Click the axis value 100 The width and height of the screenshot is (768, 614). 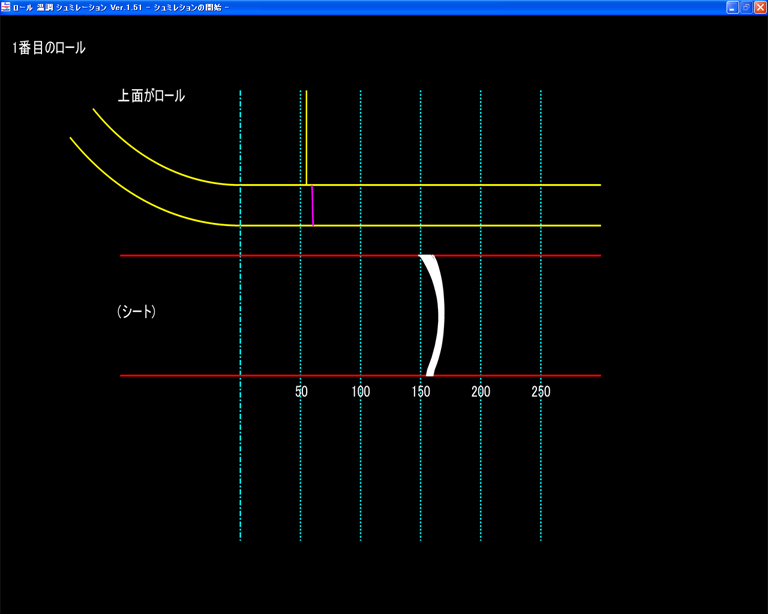(361, 392)
